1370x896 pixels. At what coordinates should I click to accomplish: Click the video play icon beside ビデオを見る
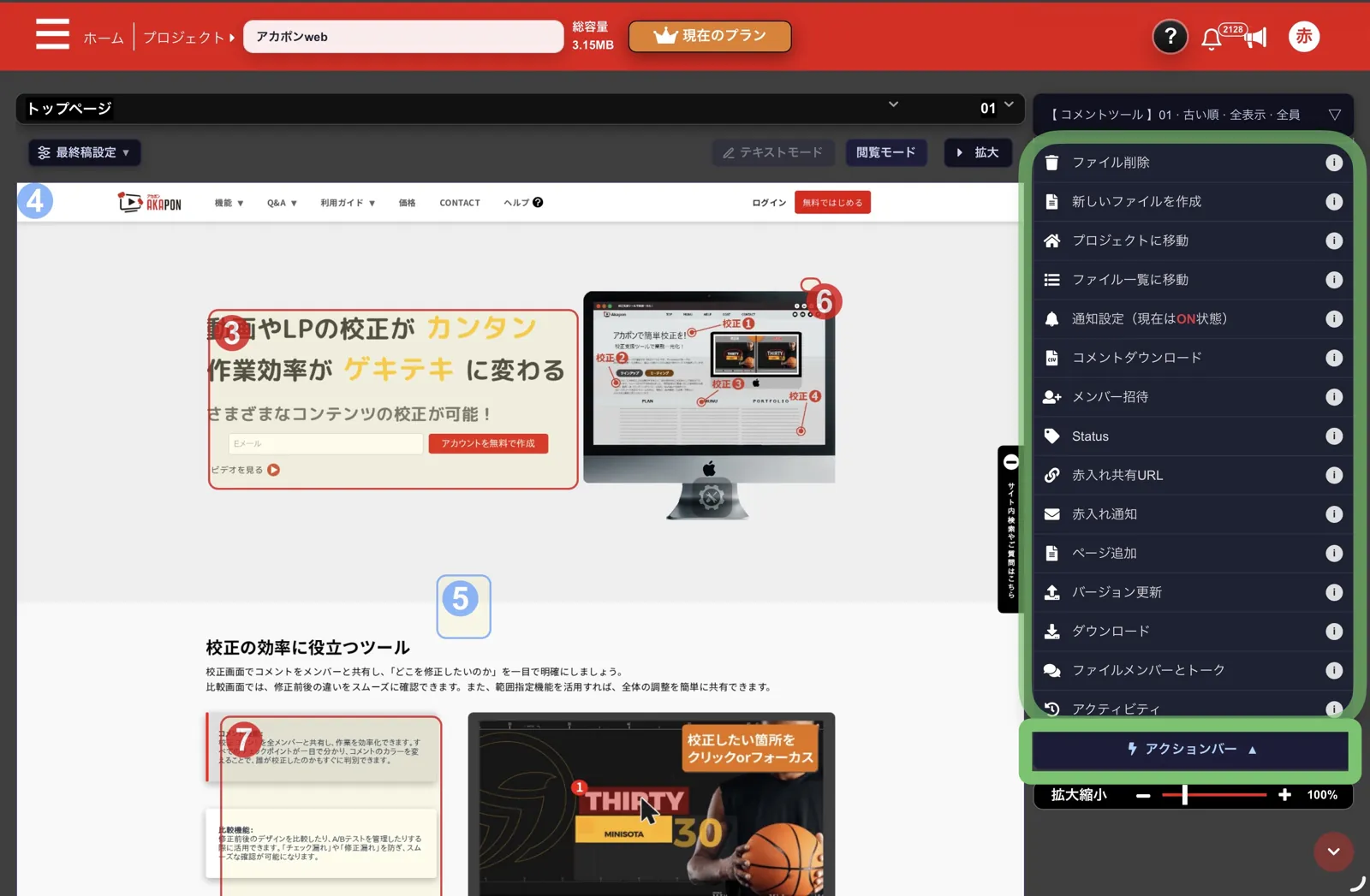pyautogui.click(x=273, y=470)
